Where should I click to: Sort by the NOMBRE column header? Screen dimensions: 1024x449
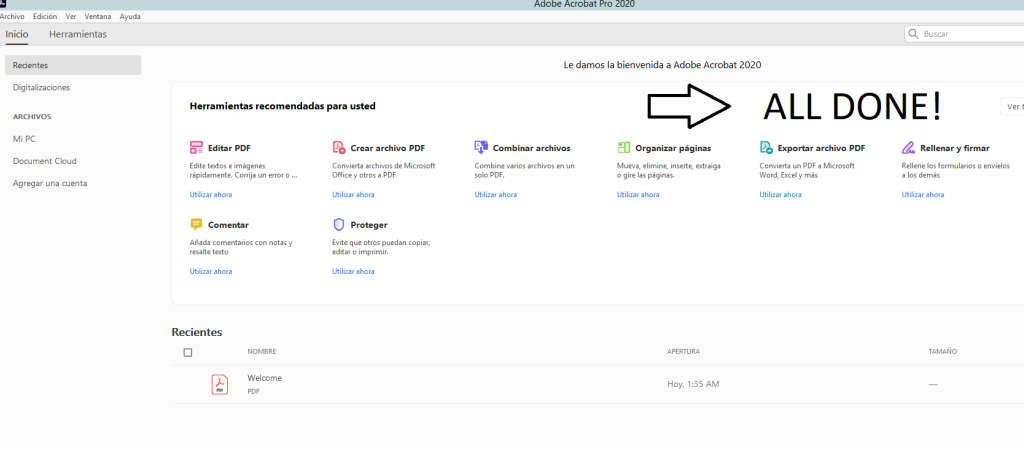[262, 352]
